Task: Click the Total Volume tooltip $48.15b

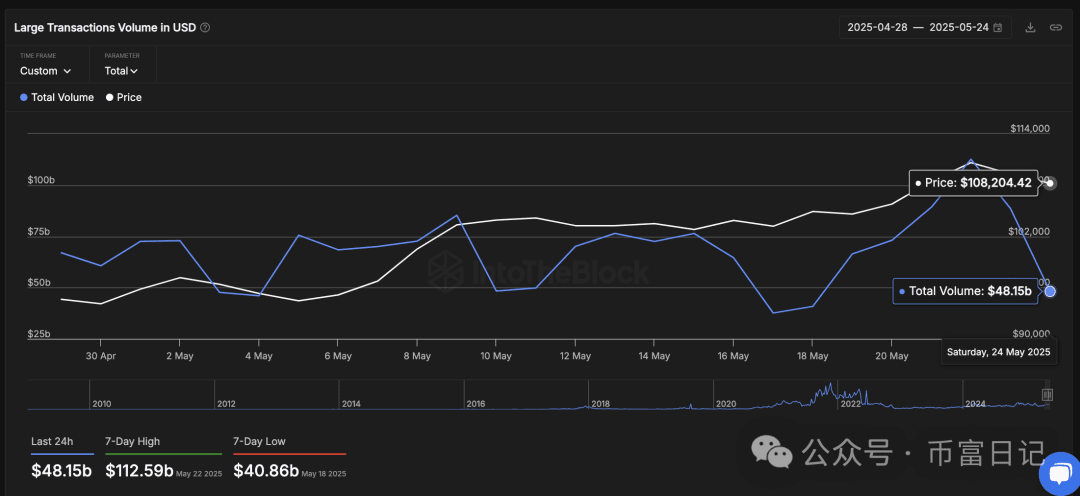Action: click(x=965, y=291)
